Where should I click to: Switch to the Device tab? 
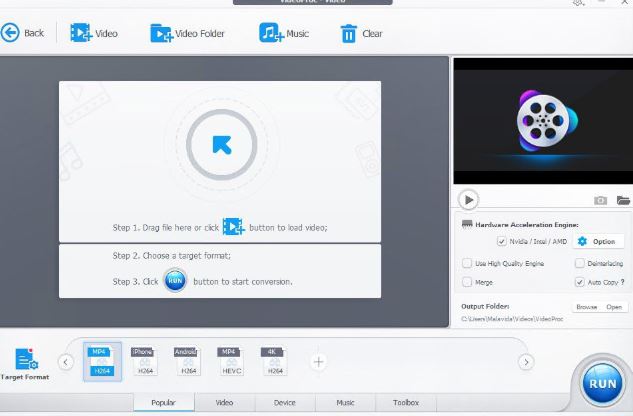pos(285,403)
